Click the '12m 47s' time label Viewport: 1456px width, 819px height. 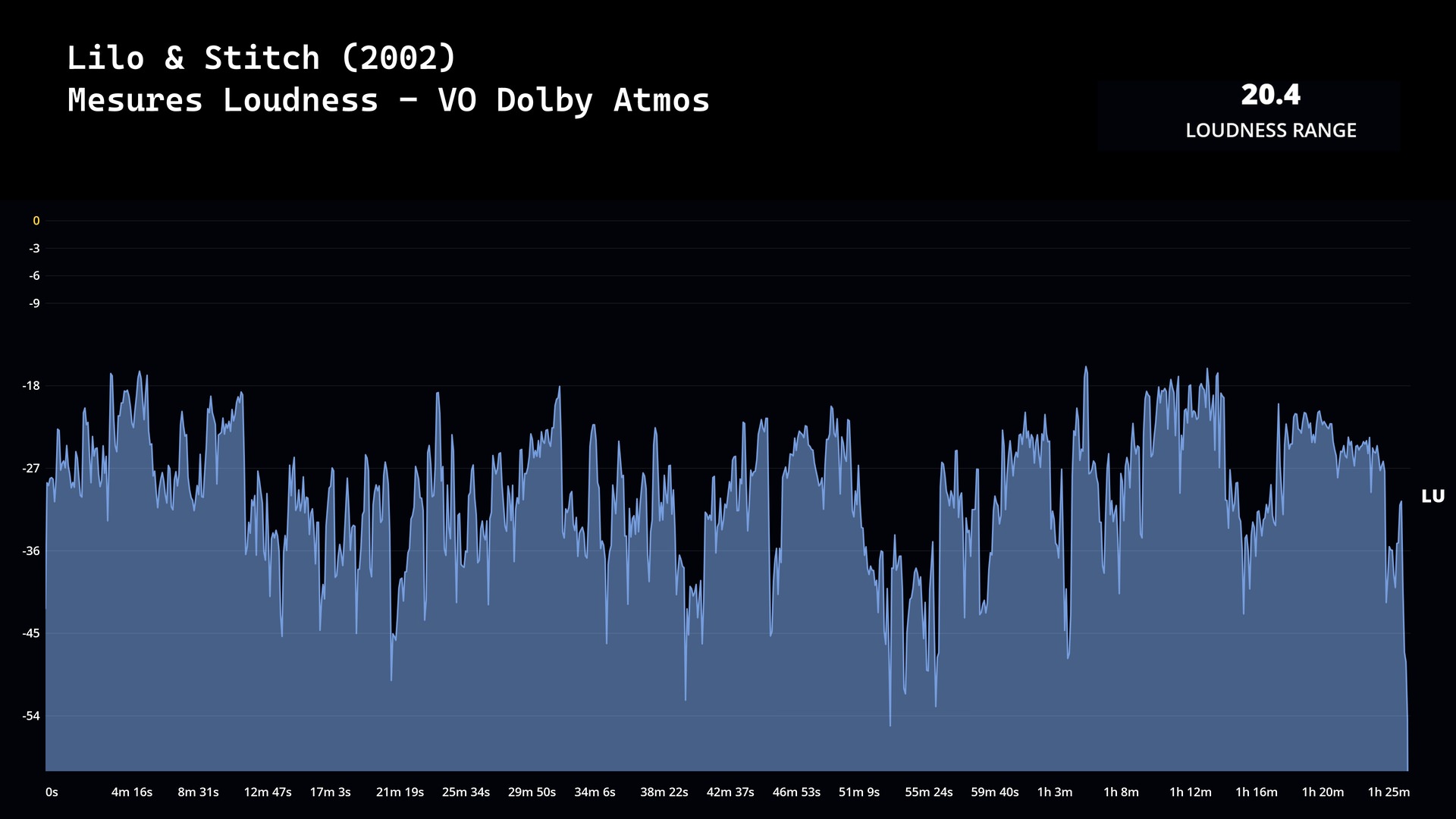(x=268, y=792)
